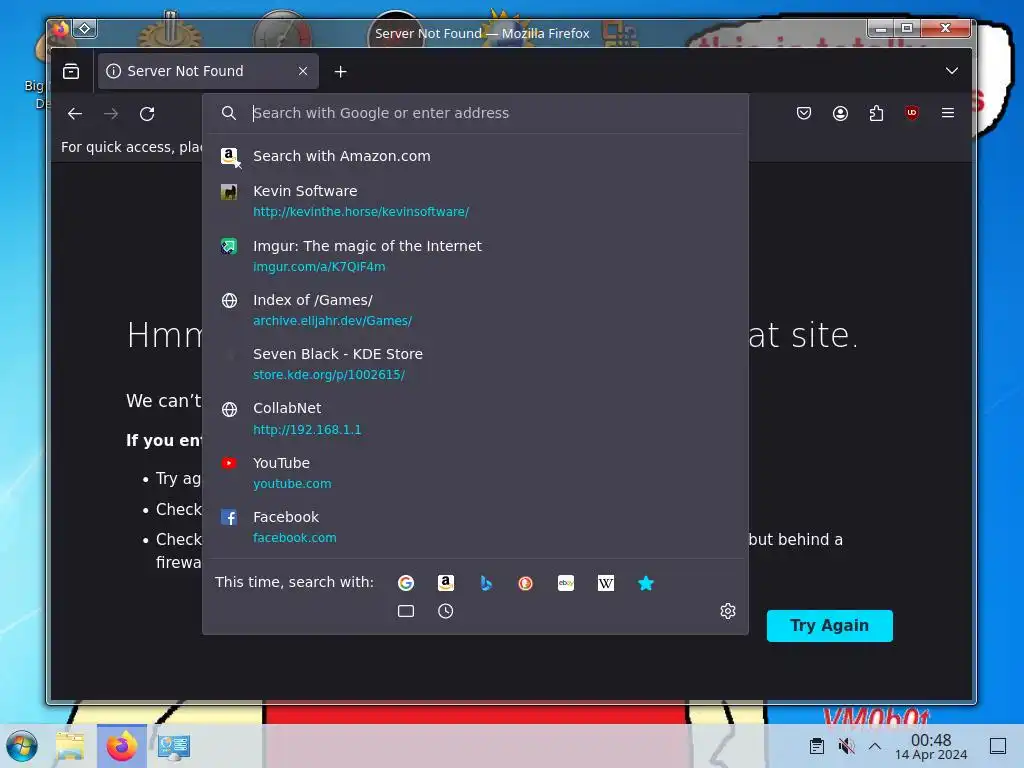Open clipboard tray icon
Viewport: 1024px width, 768px height.
tap(816, 746)
